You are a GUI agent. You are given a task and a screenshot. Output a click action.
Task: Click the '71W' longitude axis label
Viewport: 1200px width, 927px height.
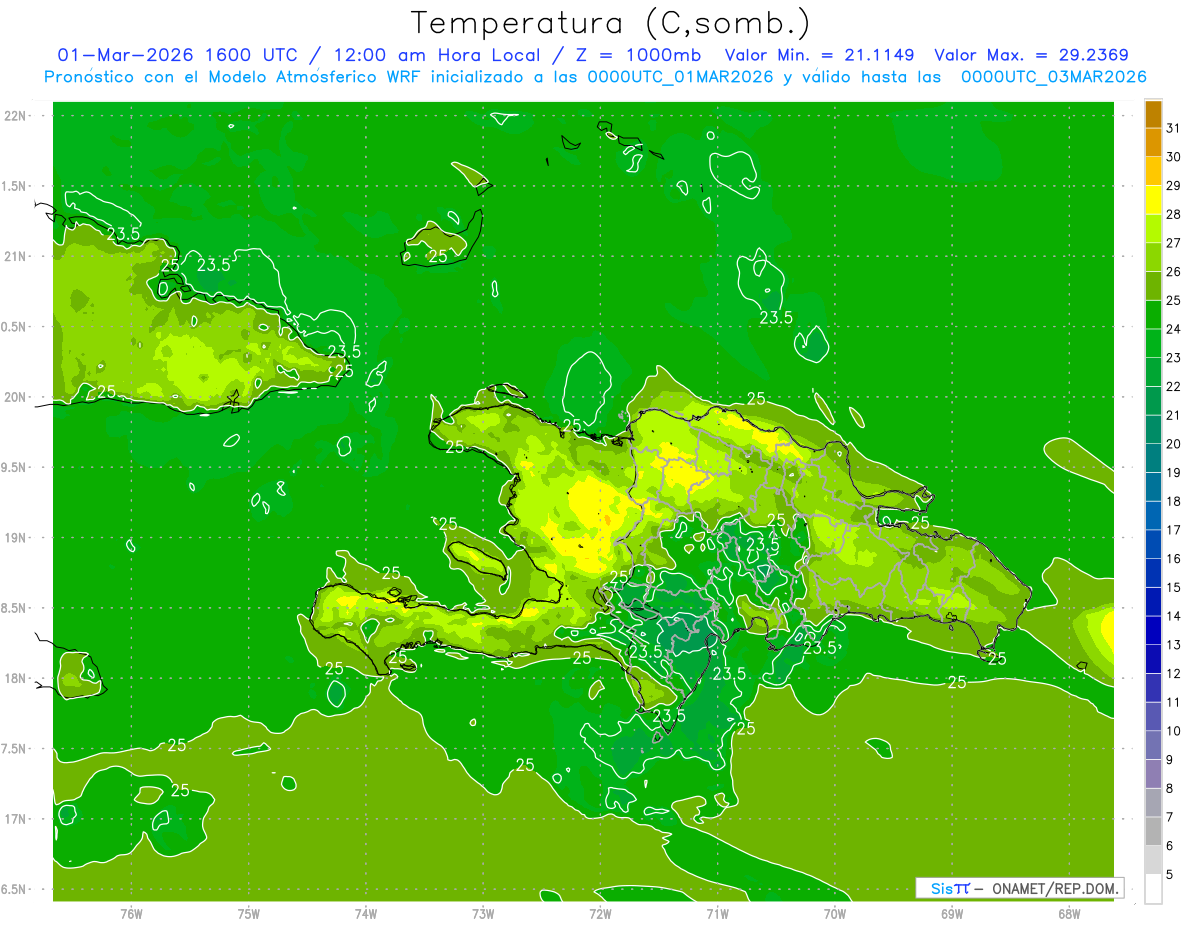[717, 914]
